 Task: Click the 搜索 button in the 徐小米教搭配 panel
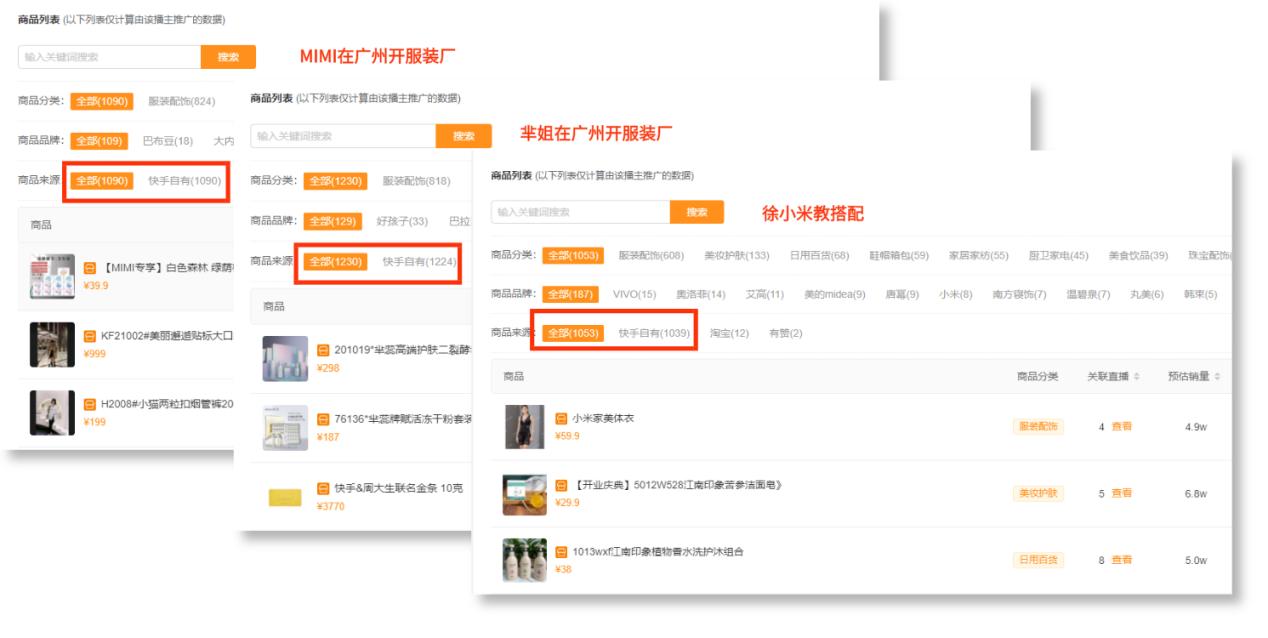click(698, 212)
